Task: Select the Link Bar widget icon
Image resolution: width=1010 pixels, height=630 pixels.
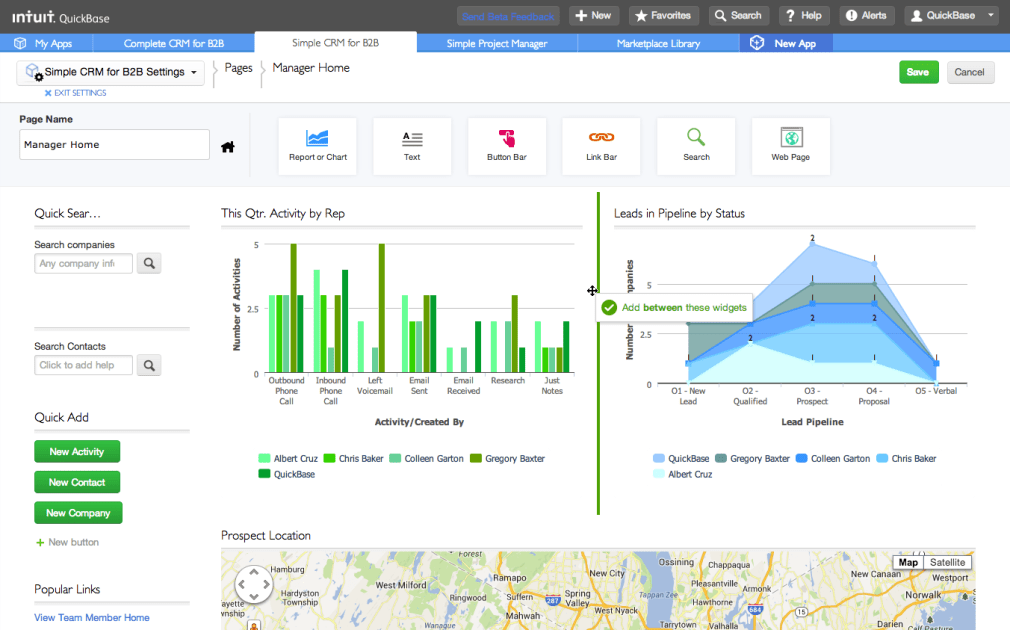Action: click(x=601, y=145)
